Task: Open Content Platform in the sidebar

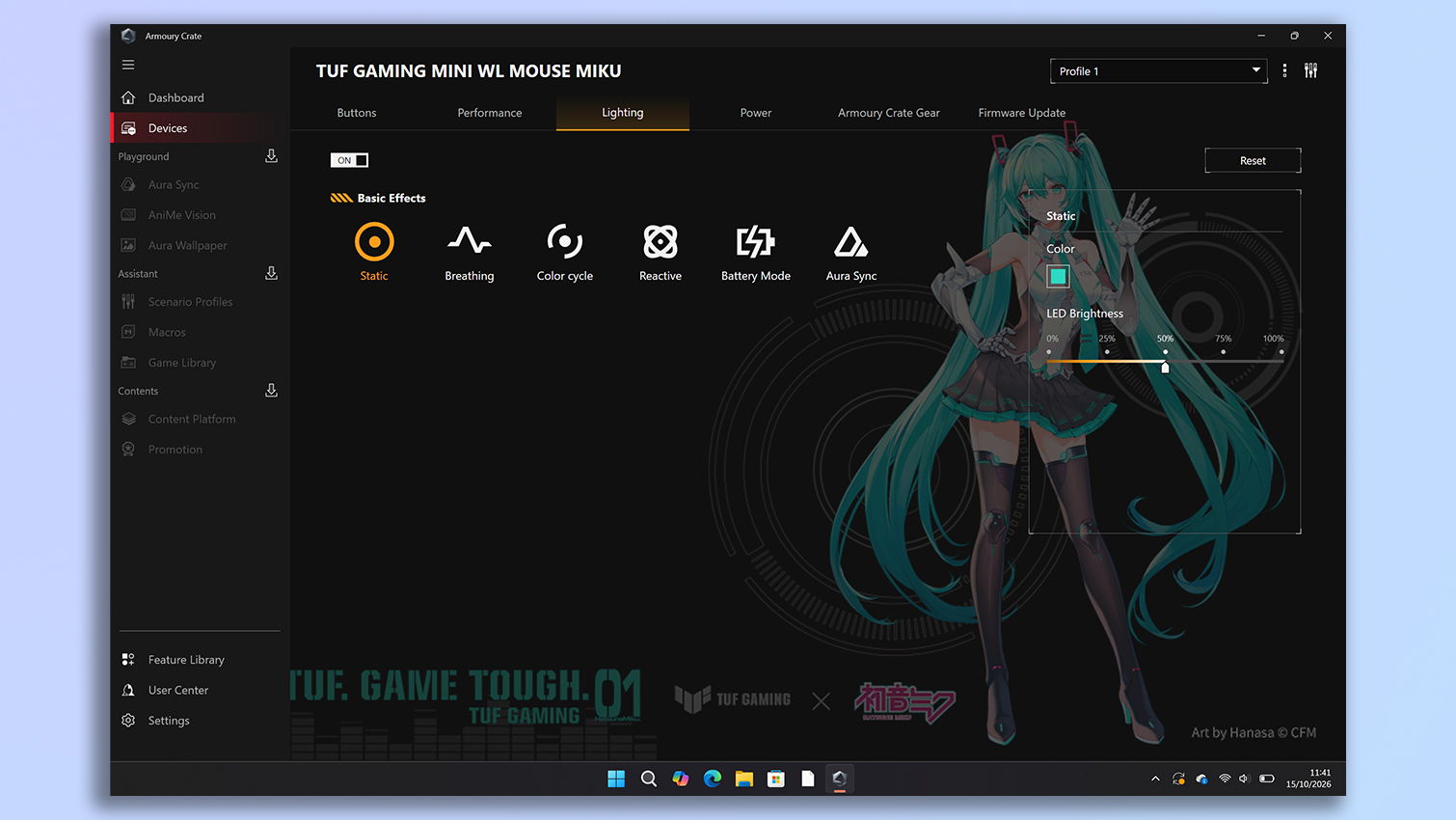Action: tap(200, 420)
